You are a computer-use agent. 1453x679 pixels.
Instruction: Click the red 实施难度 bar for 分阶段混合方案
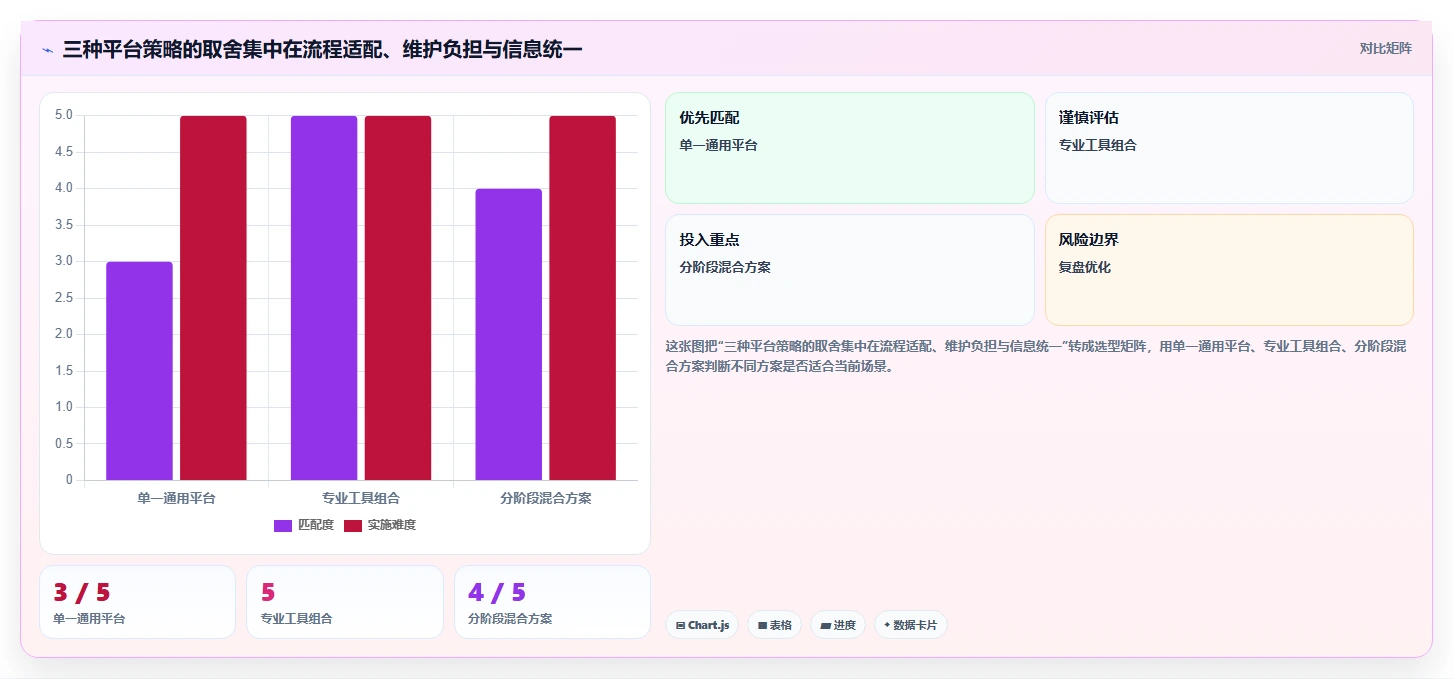click(583, 298)
